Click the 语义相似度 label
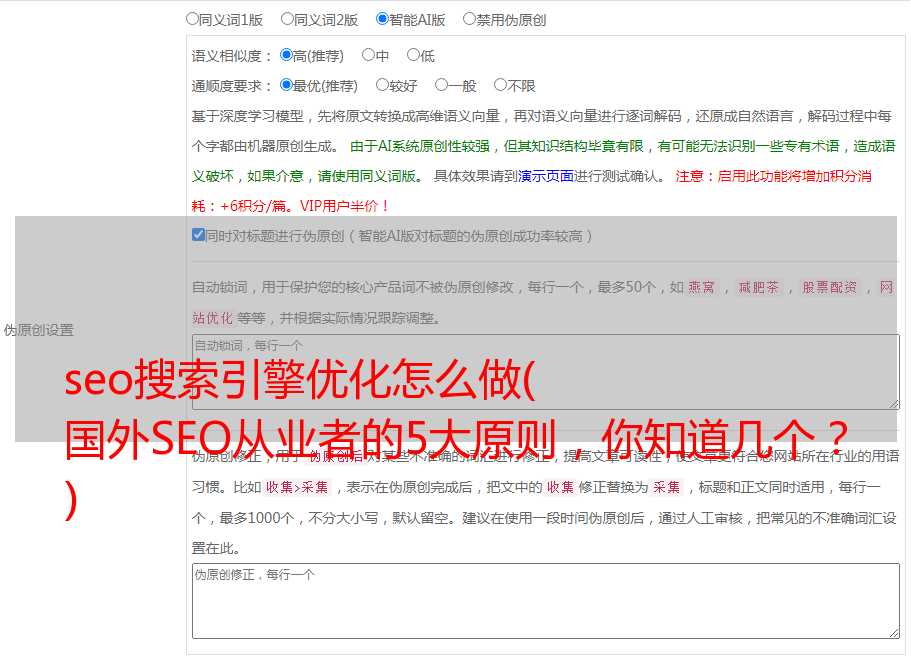 coord(232,56)
